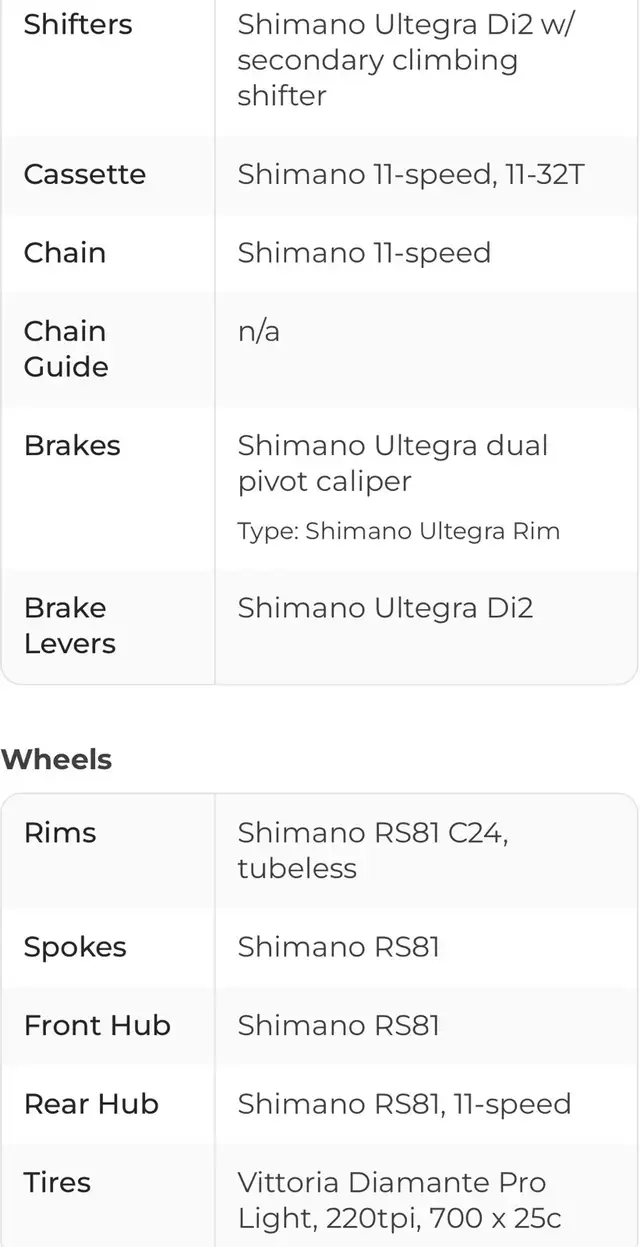This screenshot has width=640, height=1247.
Task: Select the n/a chain guide value
Action: point(258,331)
